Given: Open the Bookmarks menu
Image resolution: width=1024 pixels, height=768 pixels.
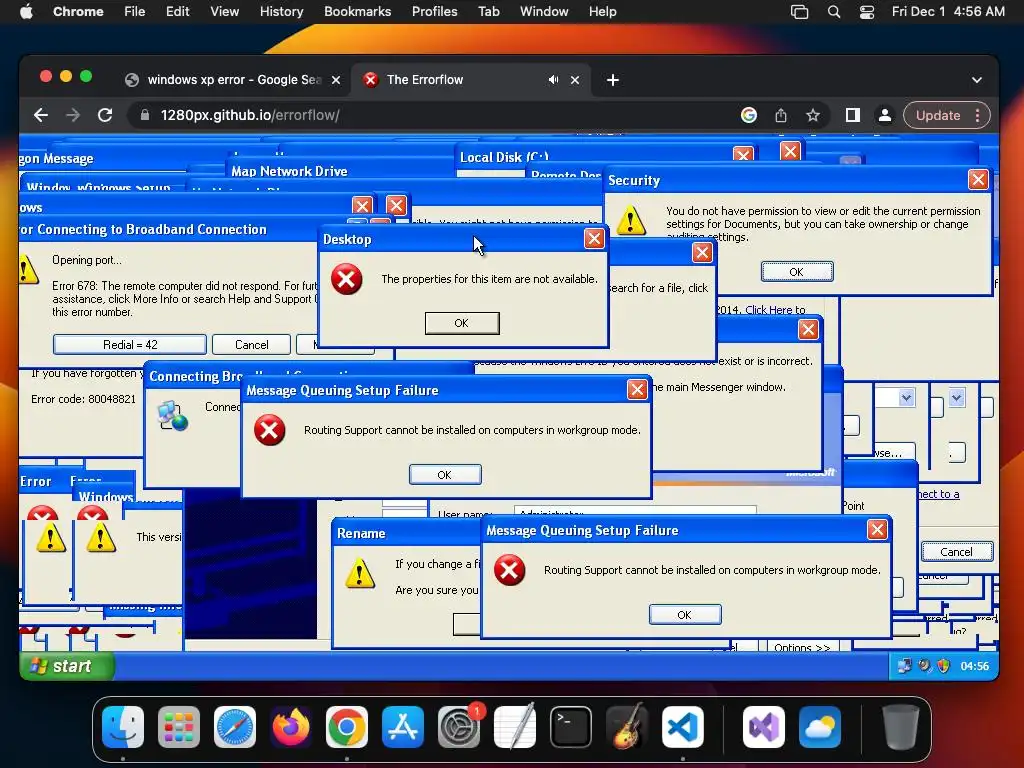Looking at the screenshot, I should point(357,12).
